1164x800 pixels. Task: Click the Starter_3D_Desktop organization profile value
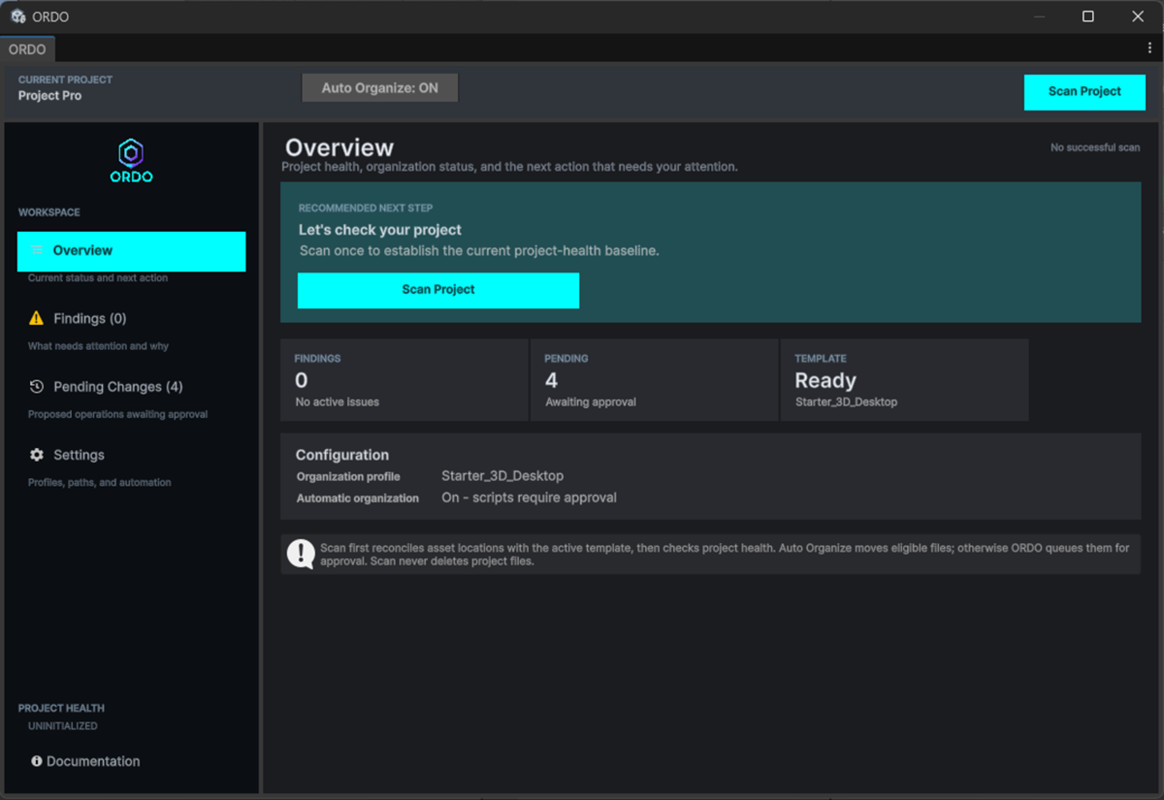point(503,476)
